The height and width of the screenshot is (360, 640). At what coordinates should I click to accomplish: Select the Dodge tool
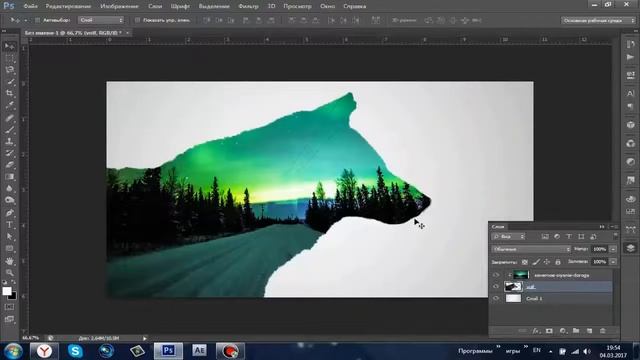[x=9, y=200]
